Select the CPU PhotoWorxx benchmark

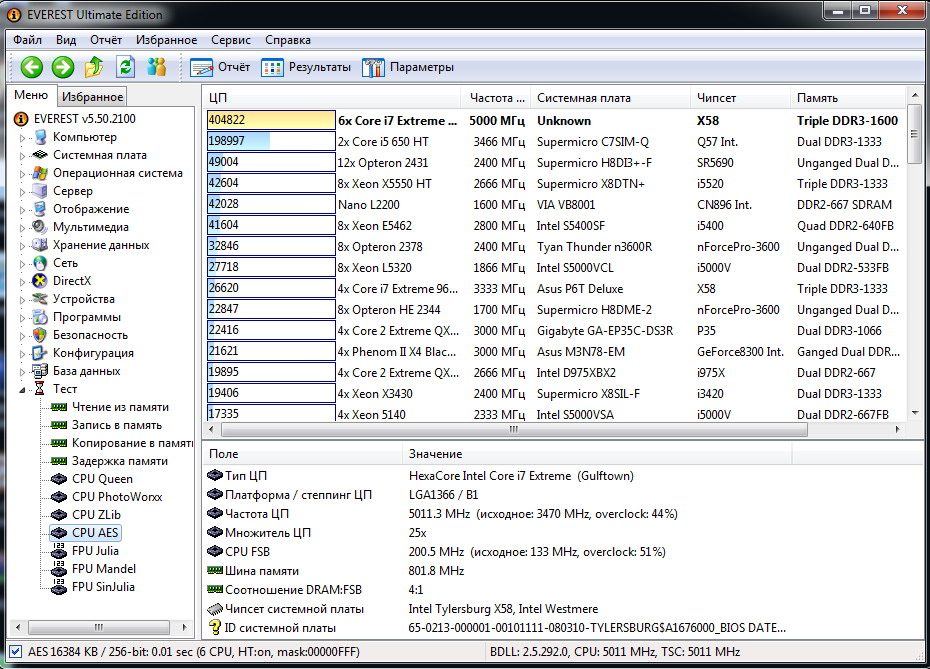pos(117,497)
